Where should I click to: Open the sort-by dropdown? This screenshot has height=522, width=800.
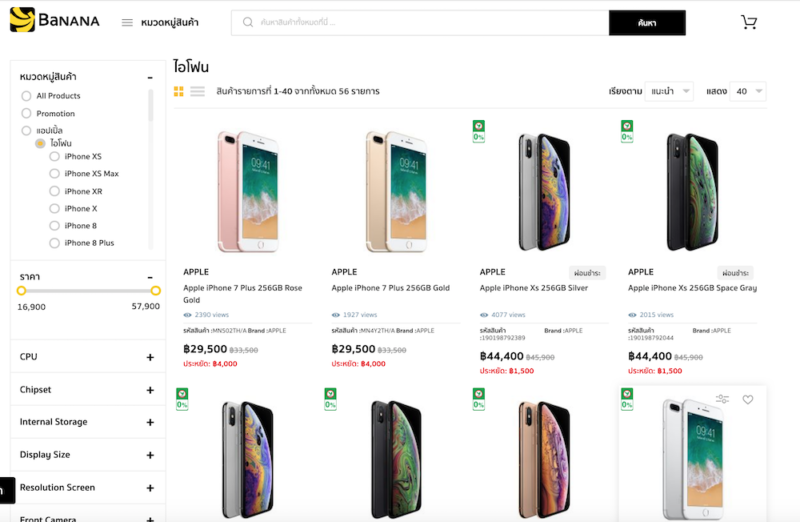[669, 91]
